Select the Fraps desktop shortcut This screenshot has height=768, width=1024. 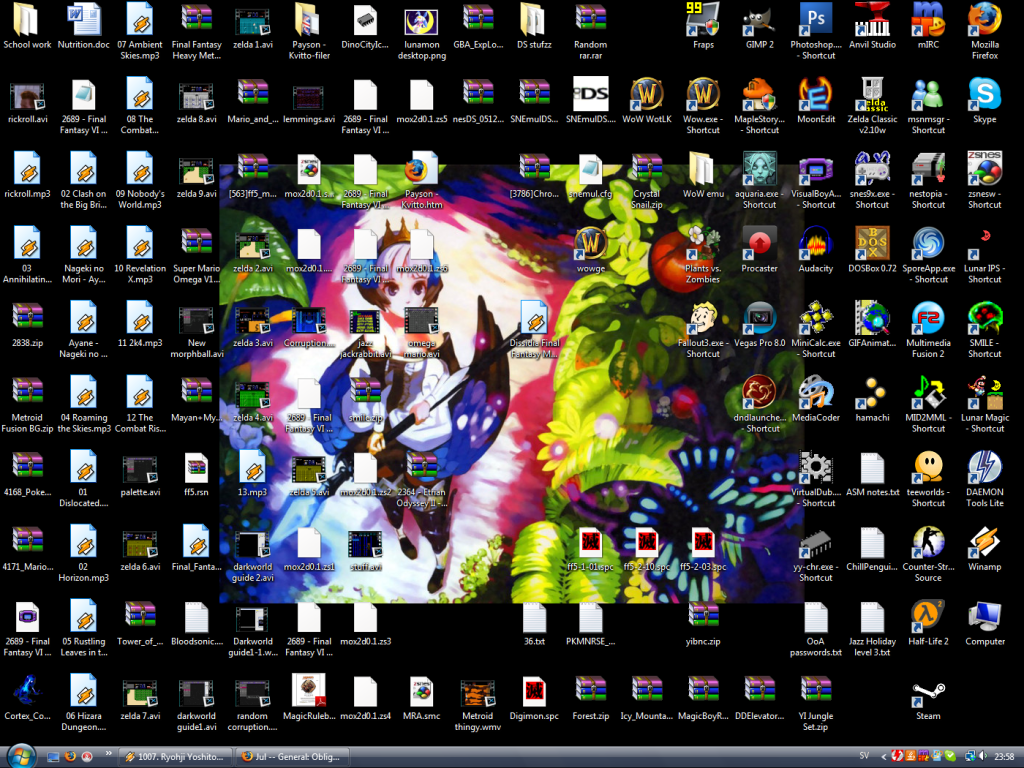(703, 20)
